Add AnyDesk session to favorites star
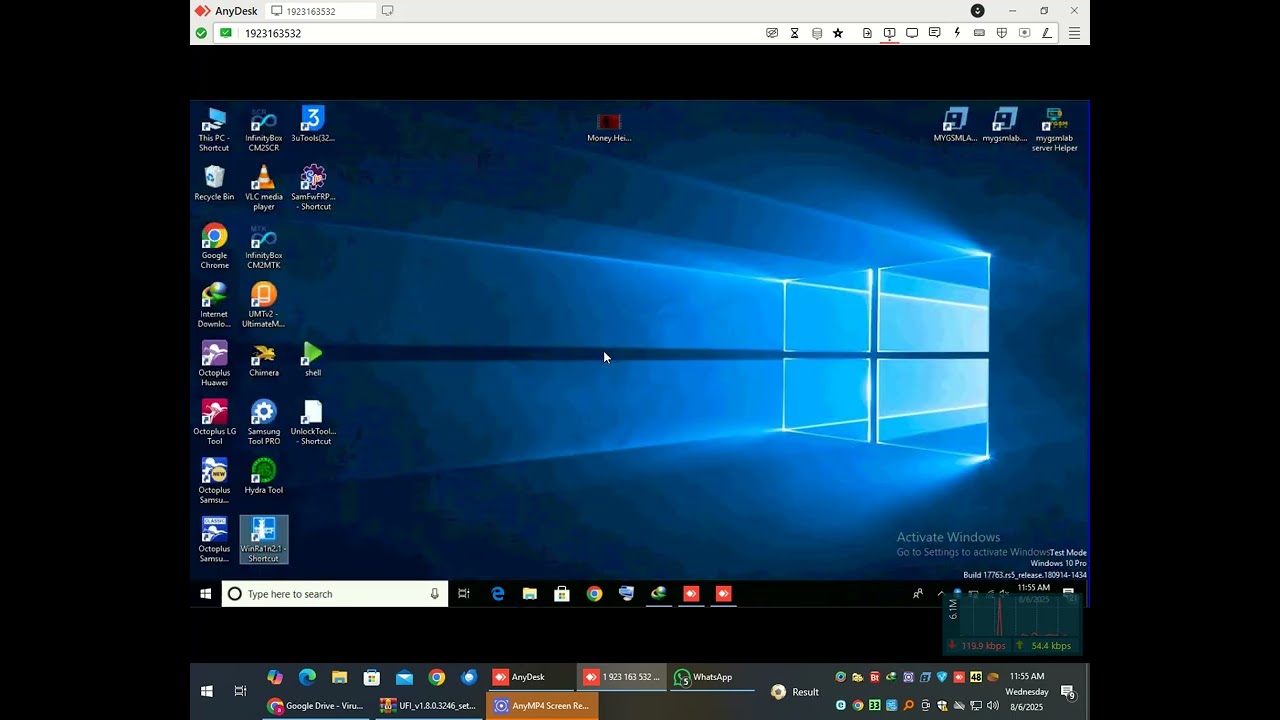1280x720 pixels. 838,33
